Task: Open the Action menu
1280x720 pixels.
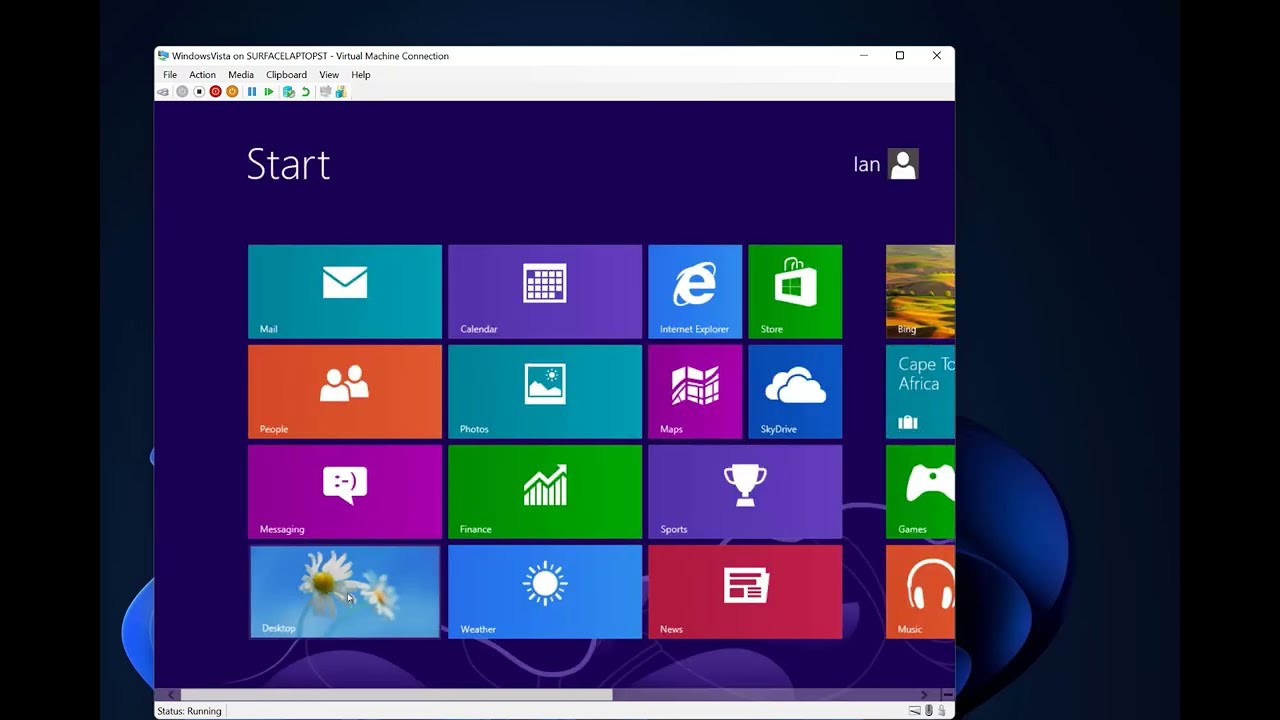Action: click(202, 75)
